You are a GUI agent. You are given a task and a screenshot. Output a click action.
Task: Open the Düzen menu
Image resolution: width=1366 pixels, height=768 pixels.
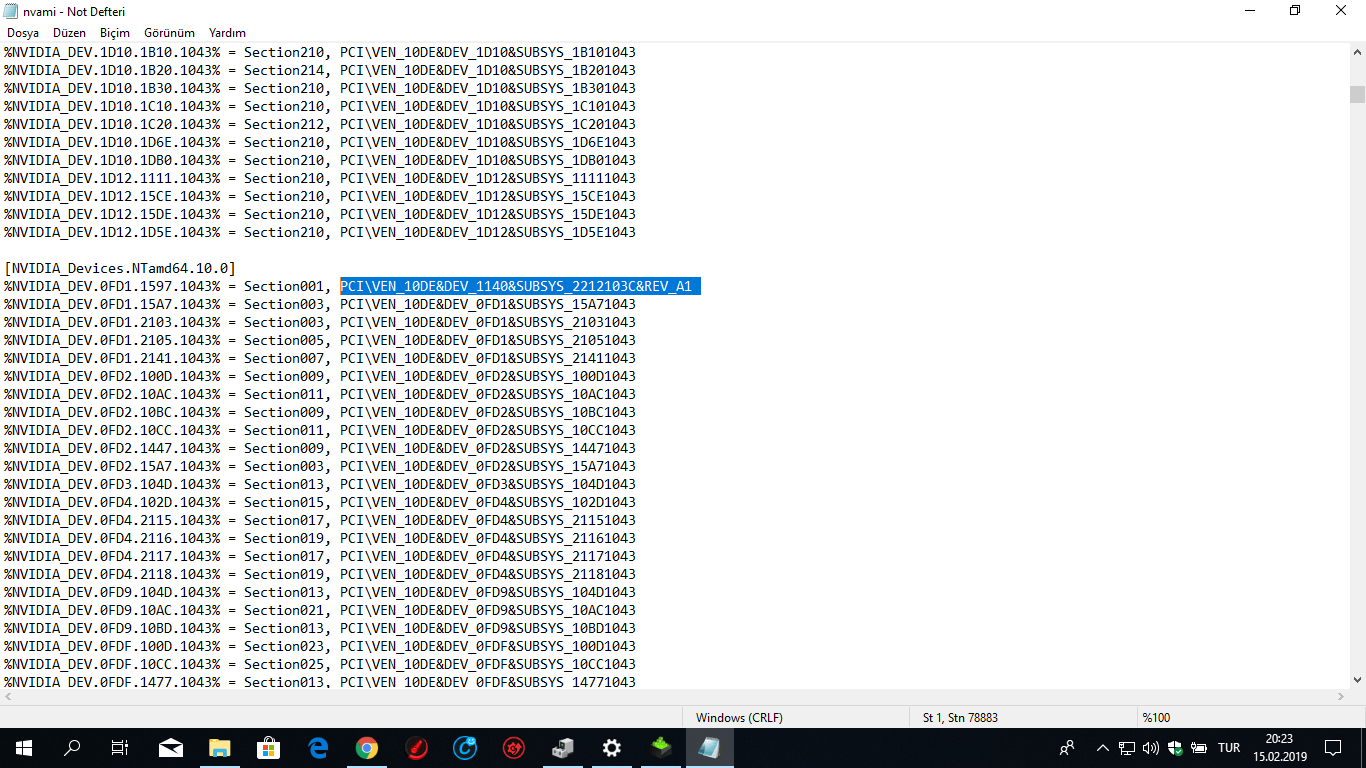pos(70,33)
